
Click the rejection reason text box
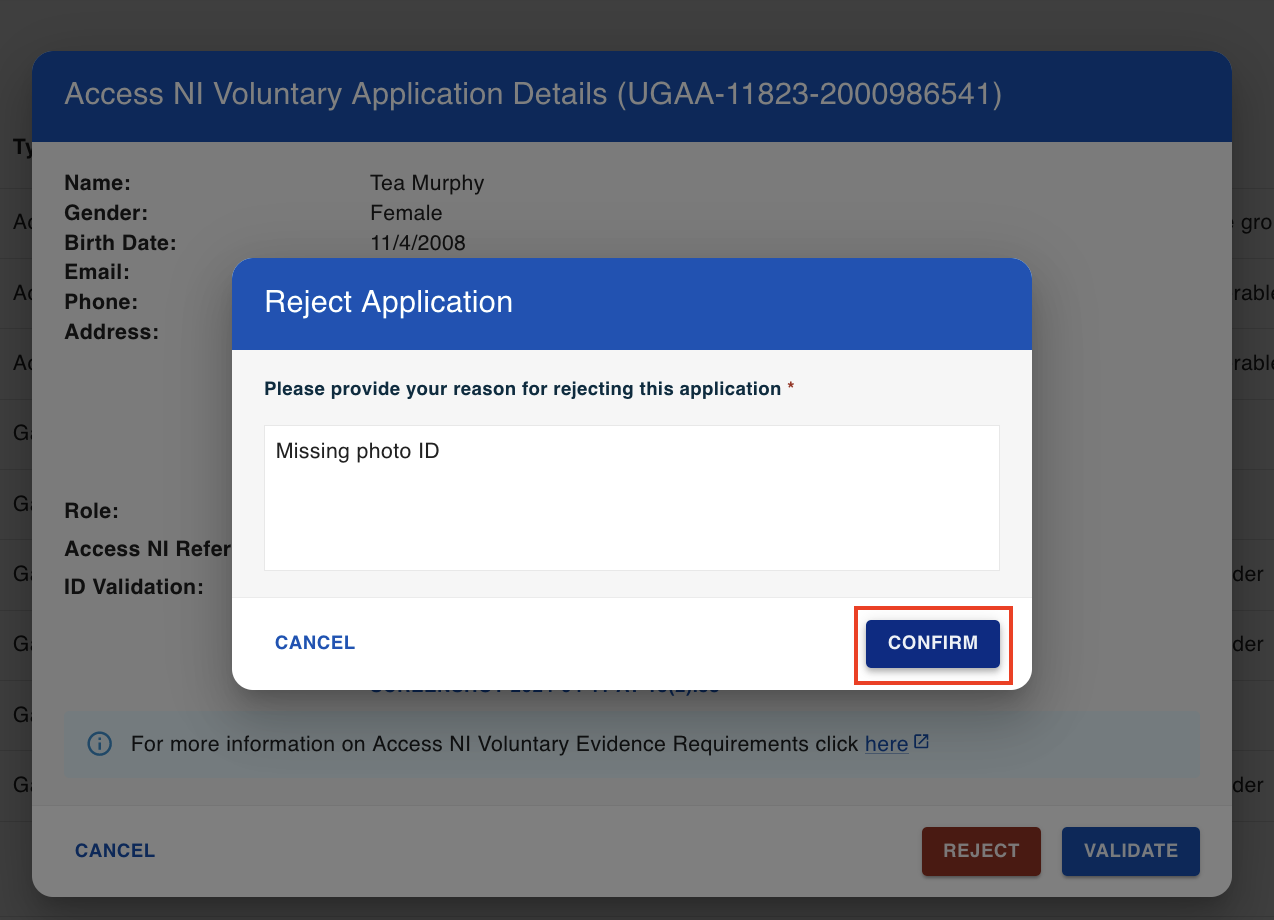(x=631, y=510)
